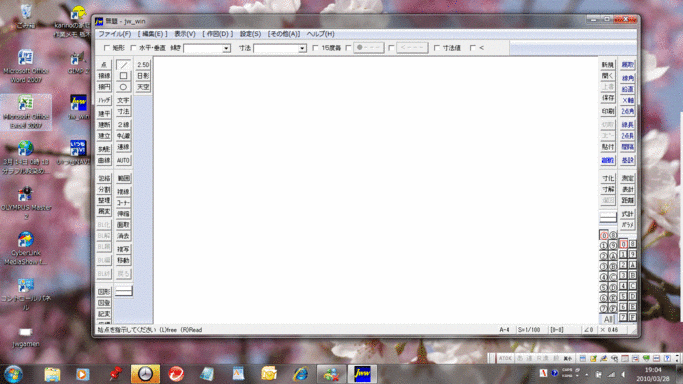This screenshot has height=384, width=683.
Task: Tick the 寸法値 checkbox
Action: [437, 48]
